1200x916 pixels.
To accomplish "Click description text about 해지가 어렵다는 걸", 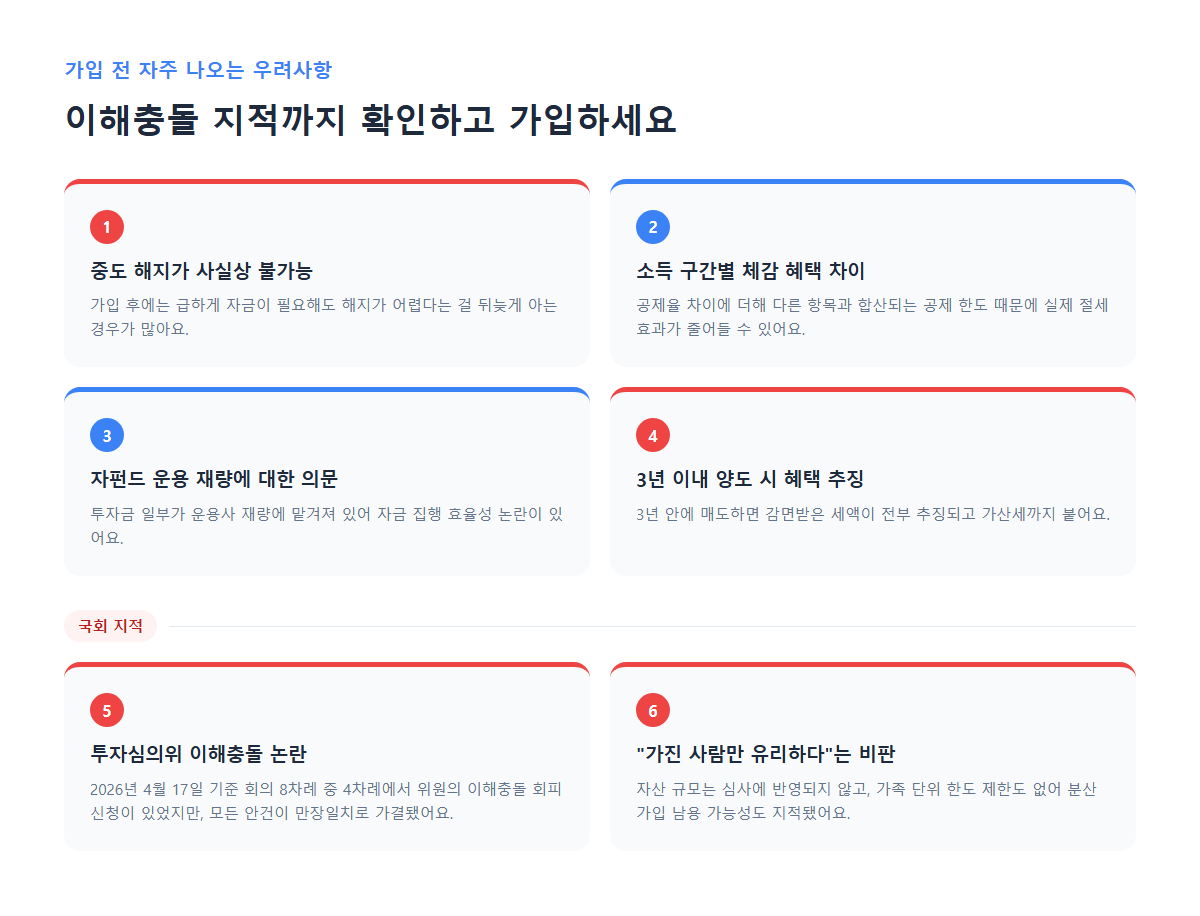I will pos(324,316).
